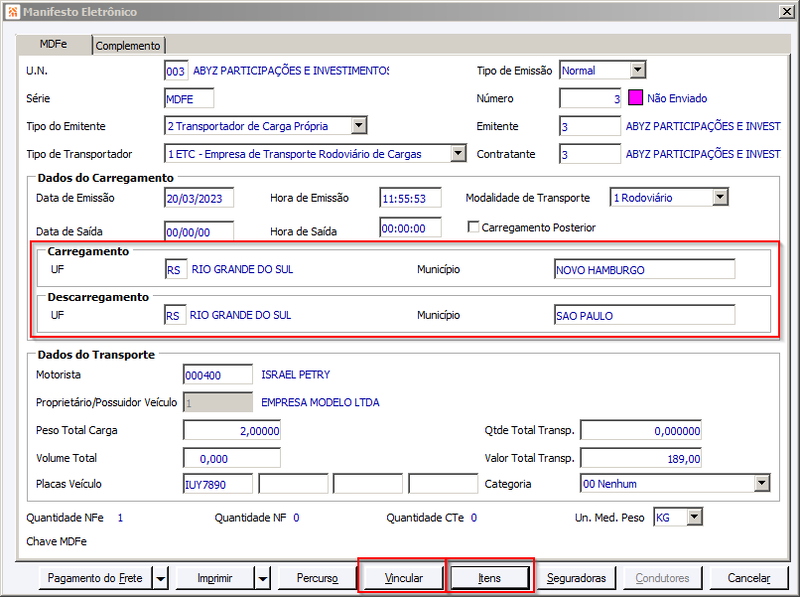
Task: Click the Emitente code field
Action: (590, 126)
